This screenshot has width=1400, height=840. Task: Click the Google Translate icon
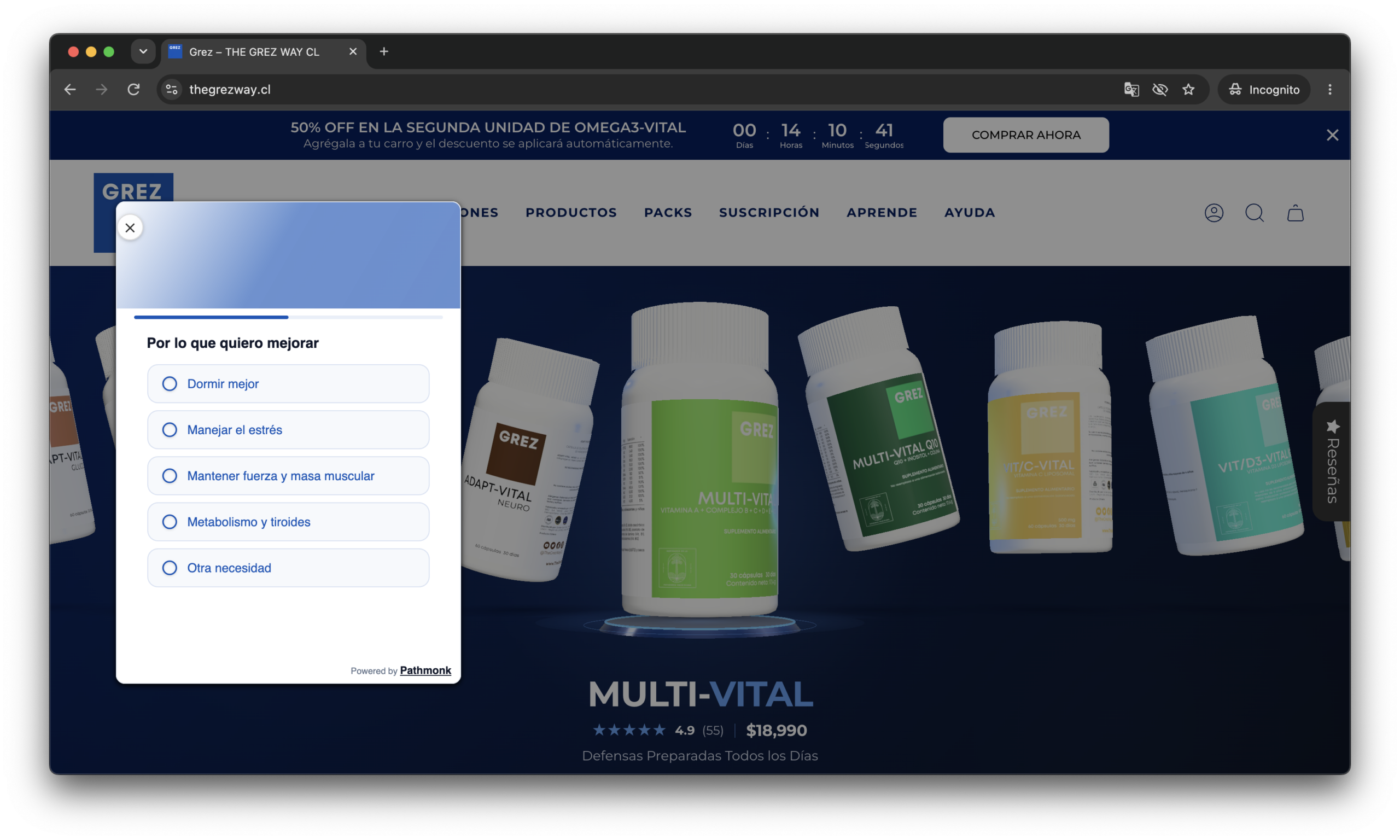coord(1131,90)
